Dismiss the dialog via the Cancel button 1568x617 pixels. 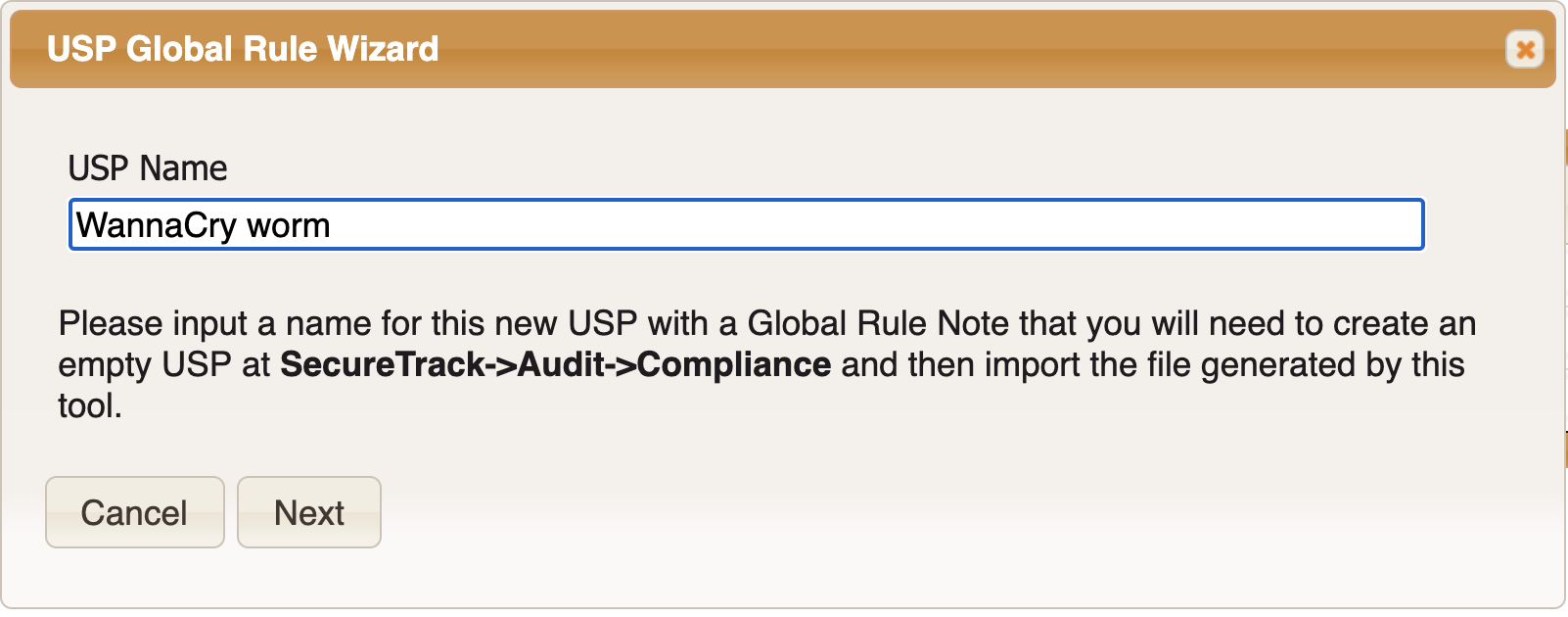135,512
